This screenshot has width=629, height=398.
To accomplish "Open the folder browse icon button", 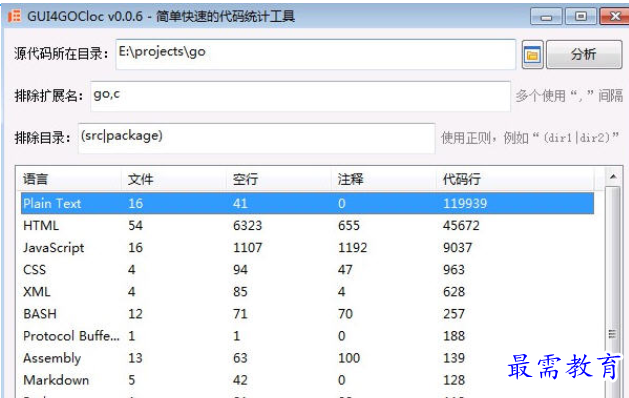I will click(532, 55).
